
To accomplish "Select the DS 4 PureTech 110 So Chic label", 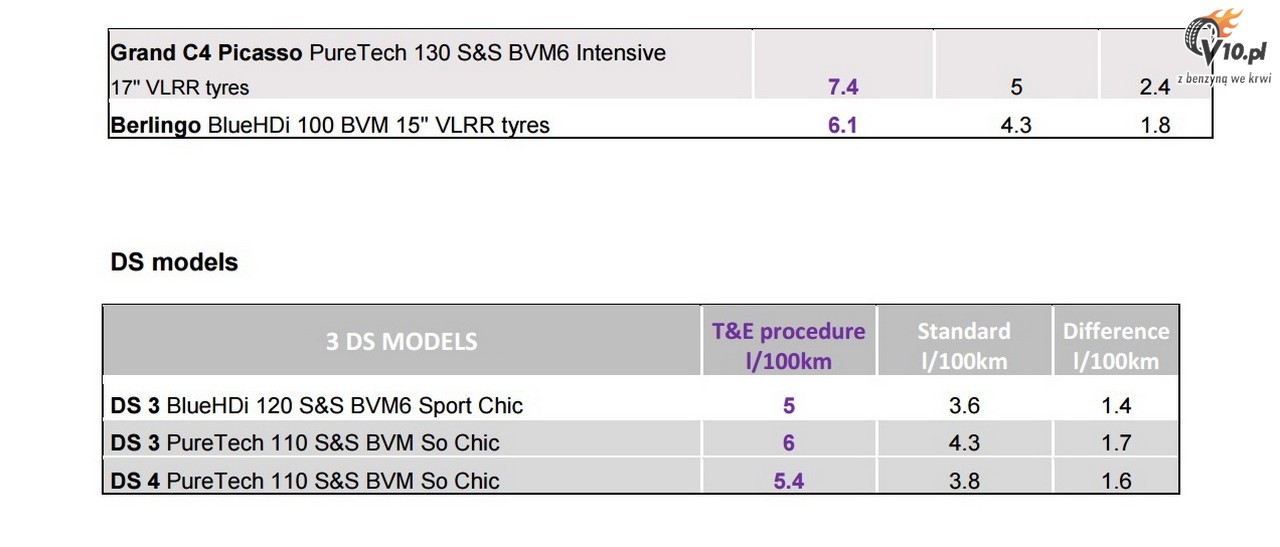I will click(x=305, y=480).
